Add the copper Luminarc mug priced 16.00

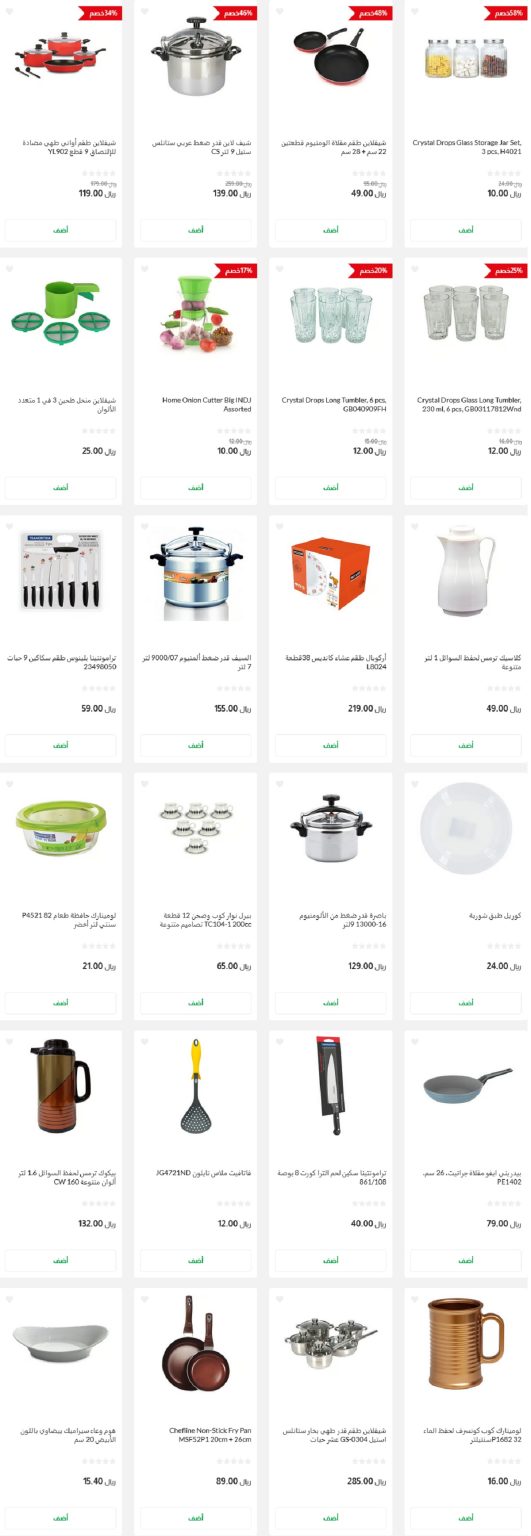[x=465, y=1517]
